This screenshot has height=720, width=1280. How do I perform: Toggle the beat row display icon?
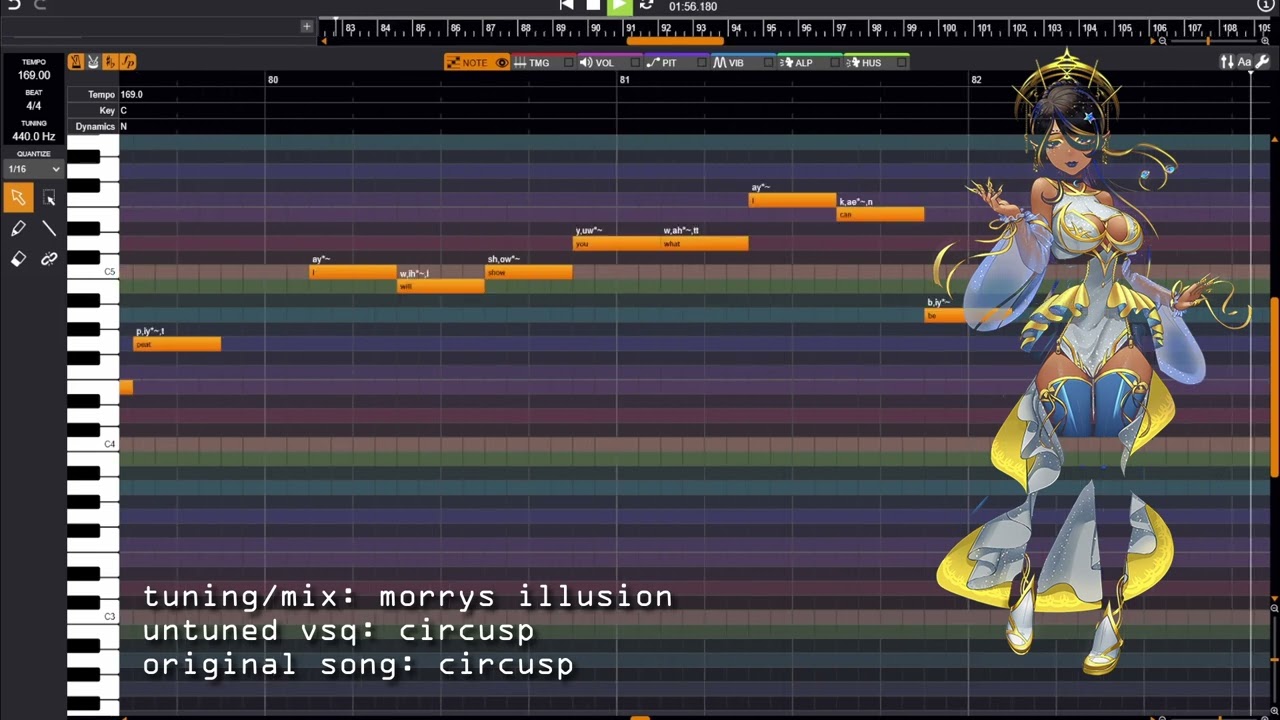(x=93, y=62)
